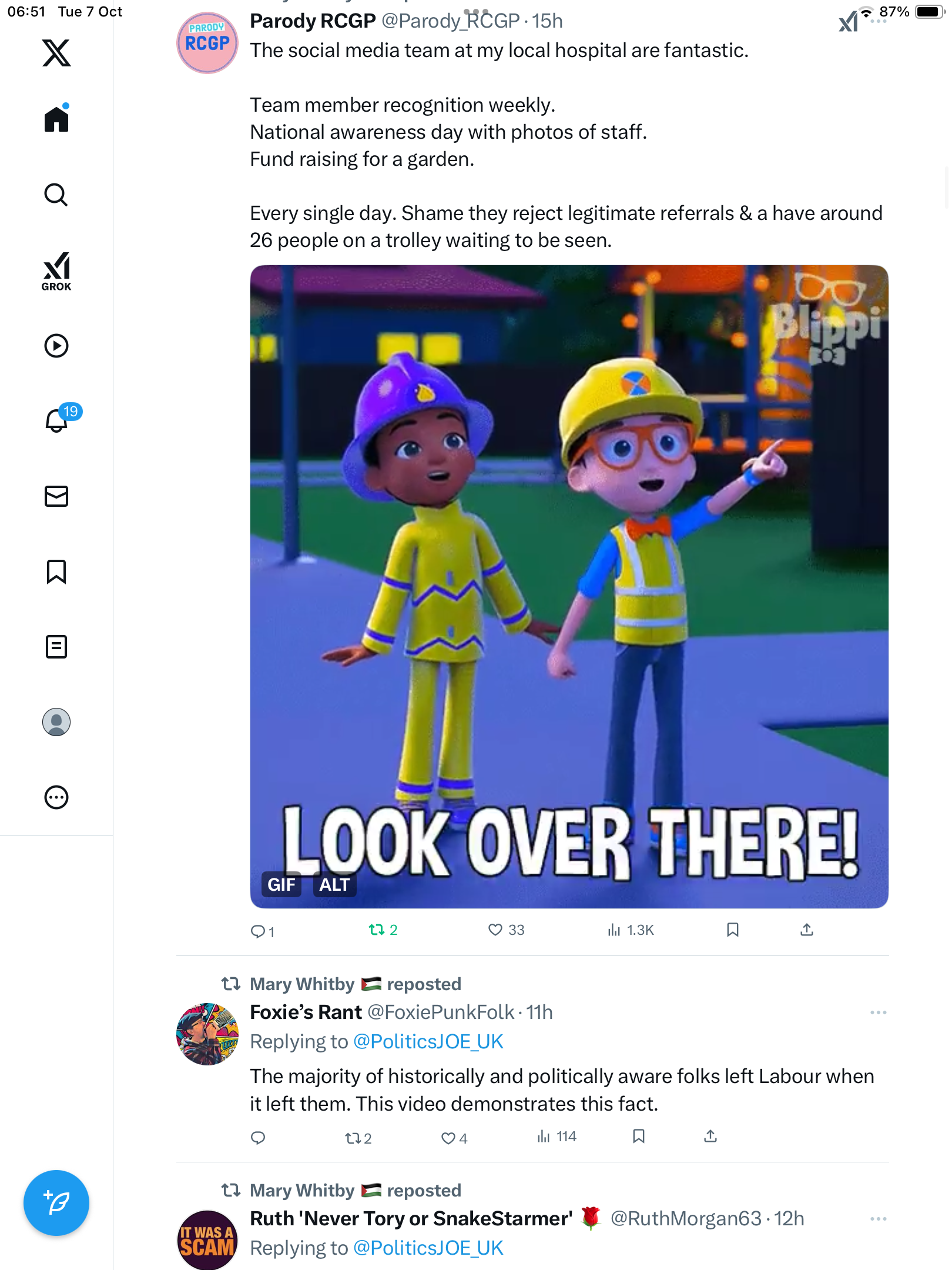The height and width of the screenshot is (1270, 952).
Task: Open Lists icon in sidebar
Action: (56, 647)
